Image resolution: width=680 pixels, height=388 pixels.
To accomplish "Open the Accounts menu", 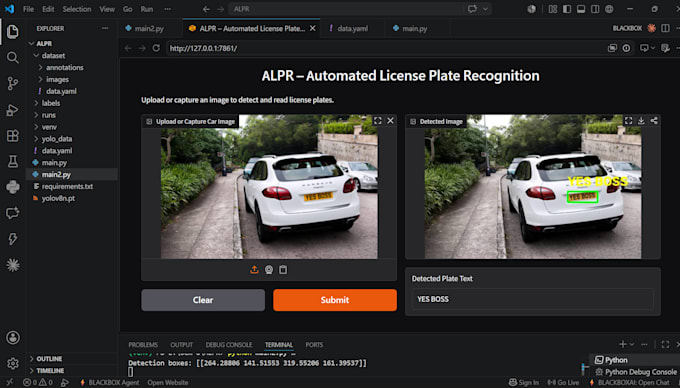I will pyautogui.click(x=13, y=337).
